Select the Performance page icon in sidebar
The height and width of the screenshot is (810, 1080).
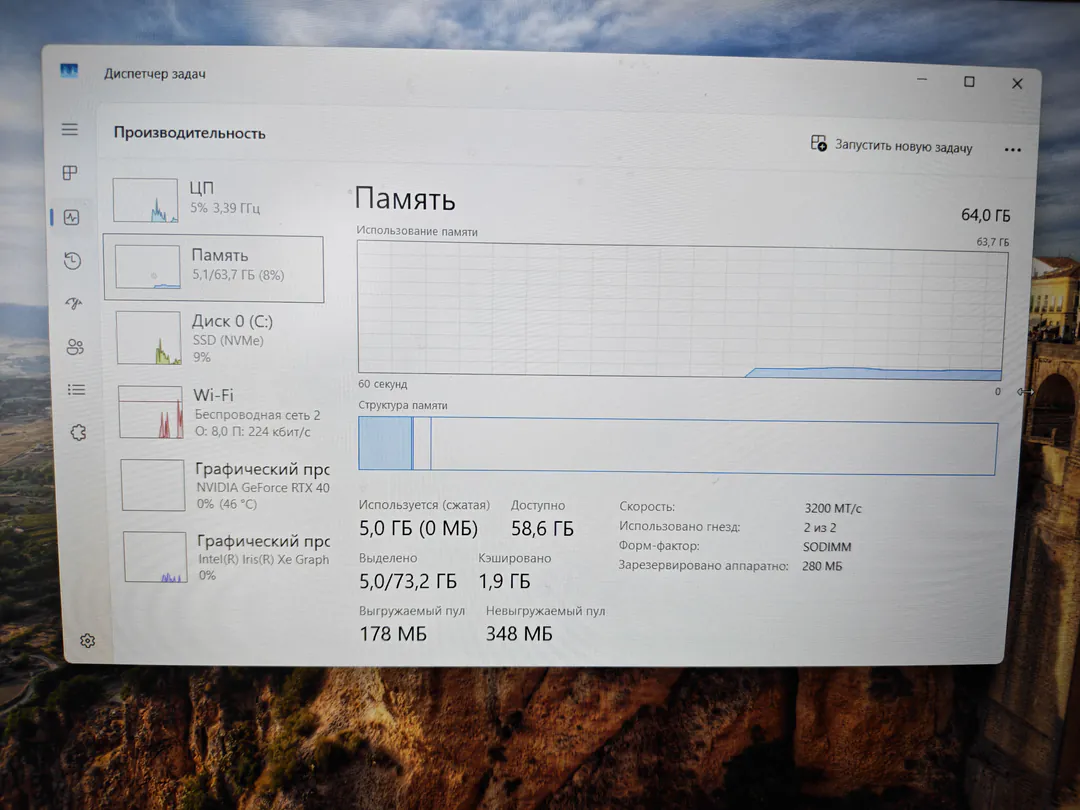click(x=72, y=218)
